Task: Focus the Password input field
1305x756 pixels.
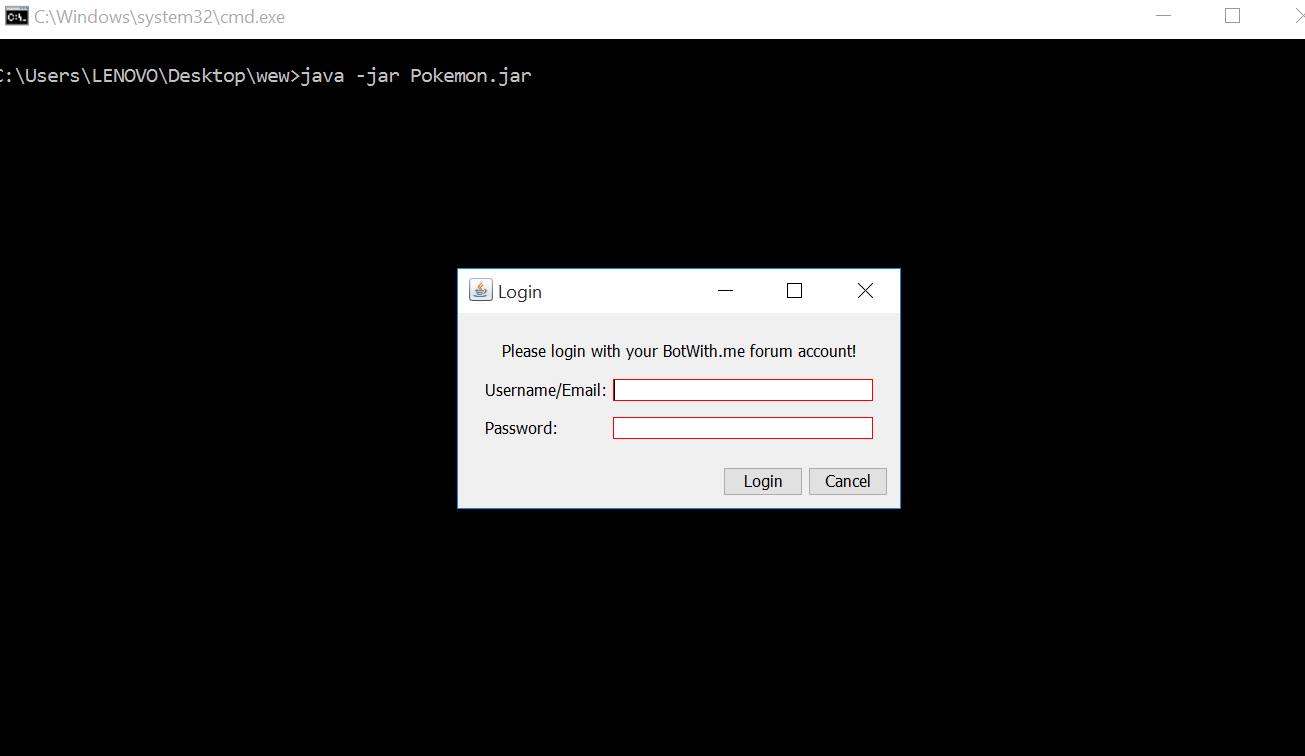Action: [x=743, y=428]
